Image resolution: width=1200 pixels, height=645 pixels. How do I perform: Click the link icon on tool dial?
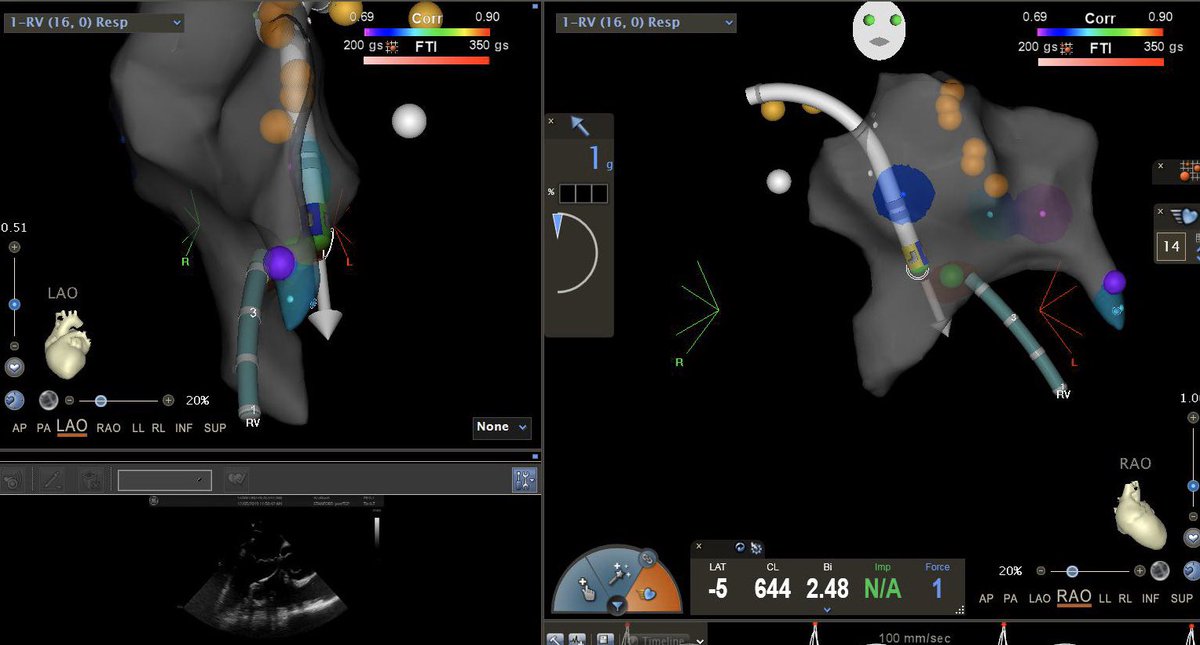(648, 558)
